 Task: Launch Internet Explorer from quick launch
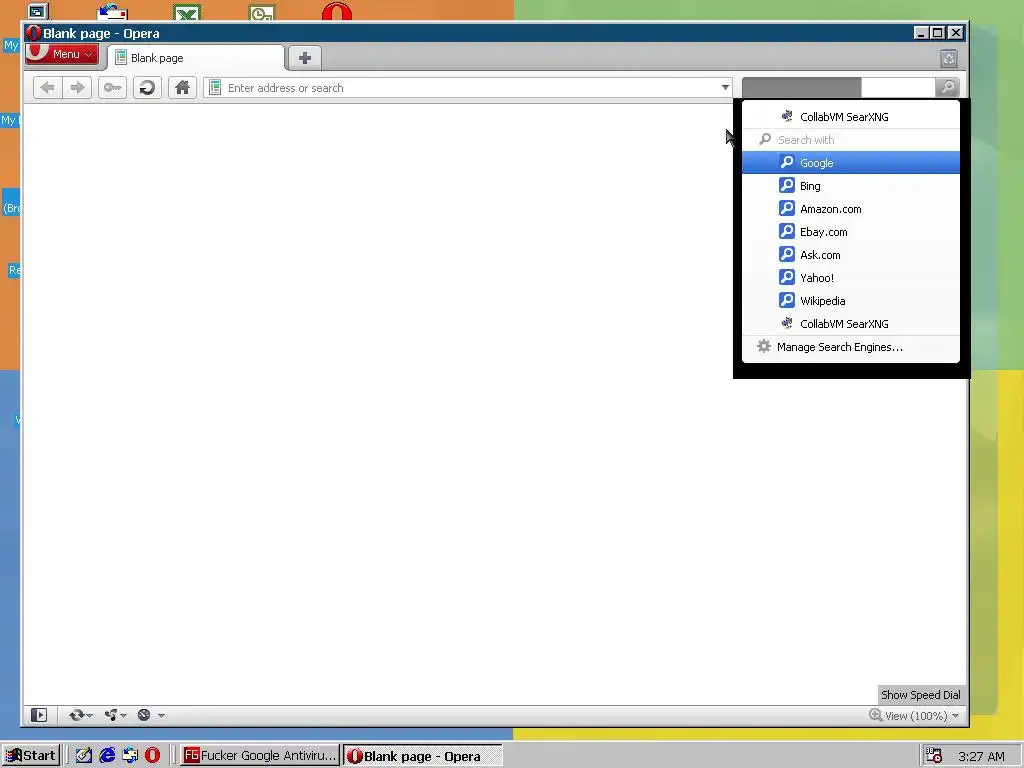[x=107, y=756]
